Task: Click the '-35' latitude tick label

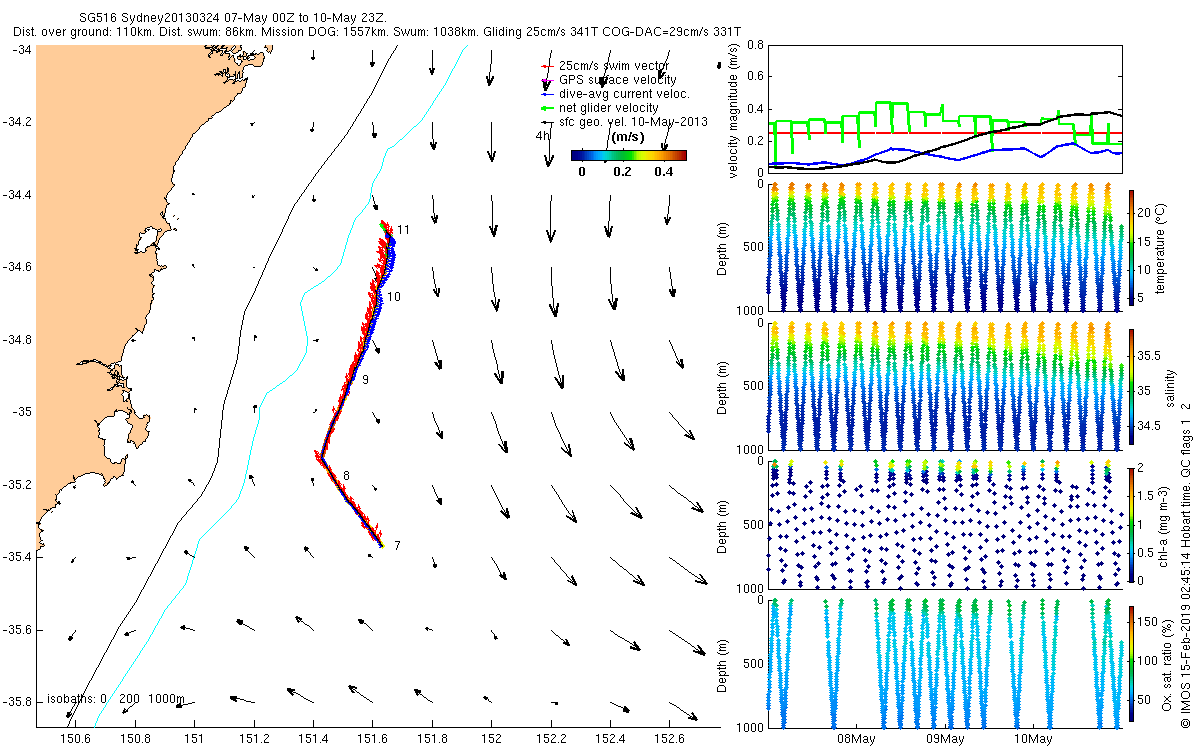Action: tap(22, 412)
